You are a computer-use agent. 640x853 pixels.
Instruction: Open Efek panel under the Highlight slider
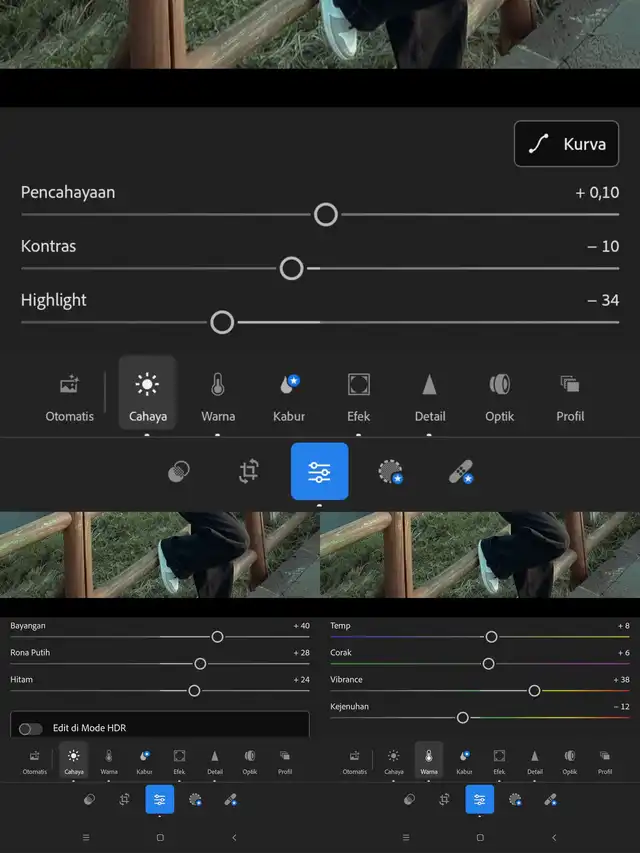[359, 394]
